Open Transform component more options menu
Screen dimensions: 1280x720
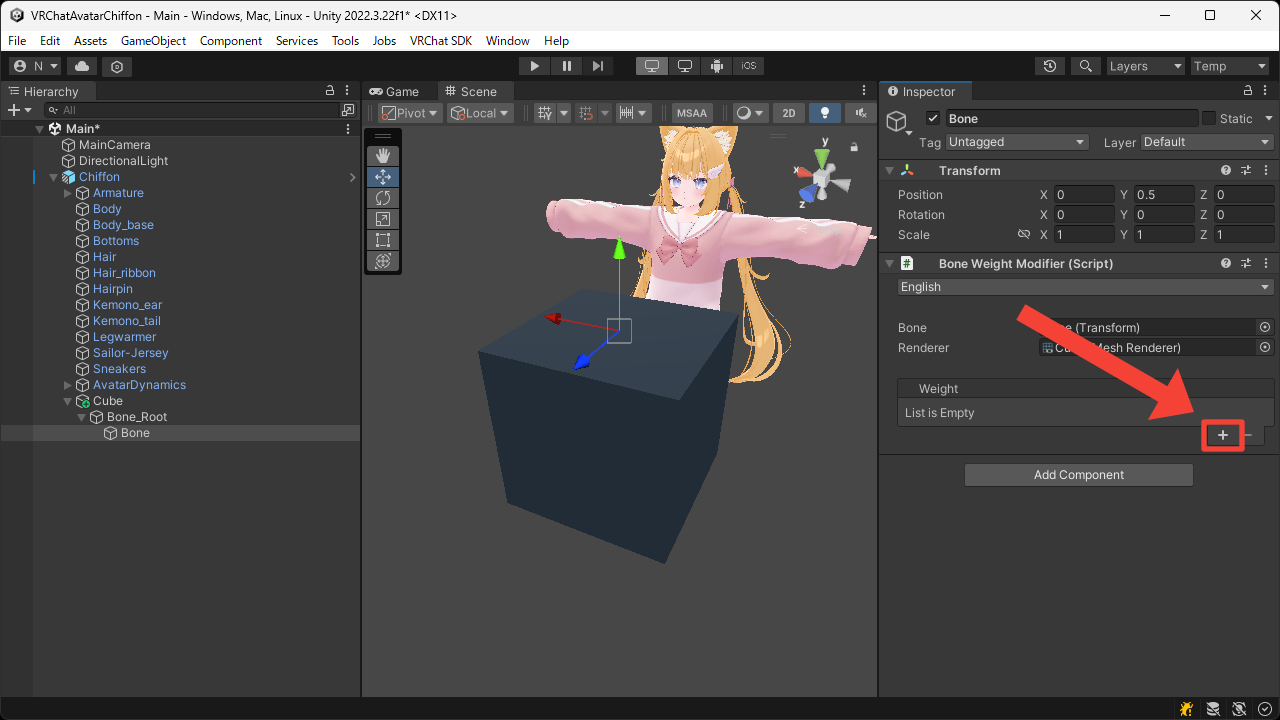coord(1265,171)
